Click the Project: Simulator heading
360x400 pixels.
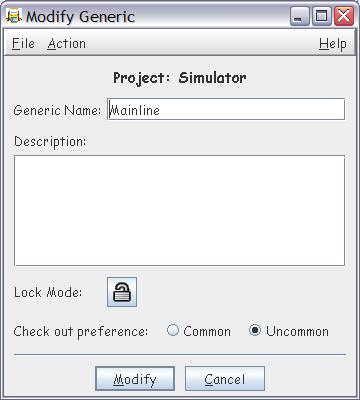coord(180,78)
